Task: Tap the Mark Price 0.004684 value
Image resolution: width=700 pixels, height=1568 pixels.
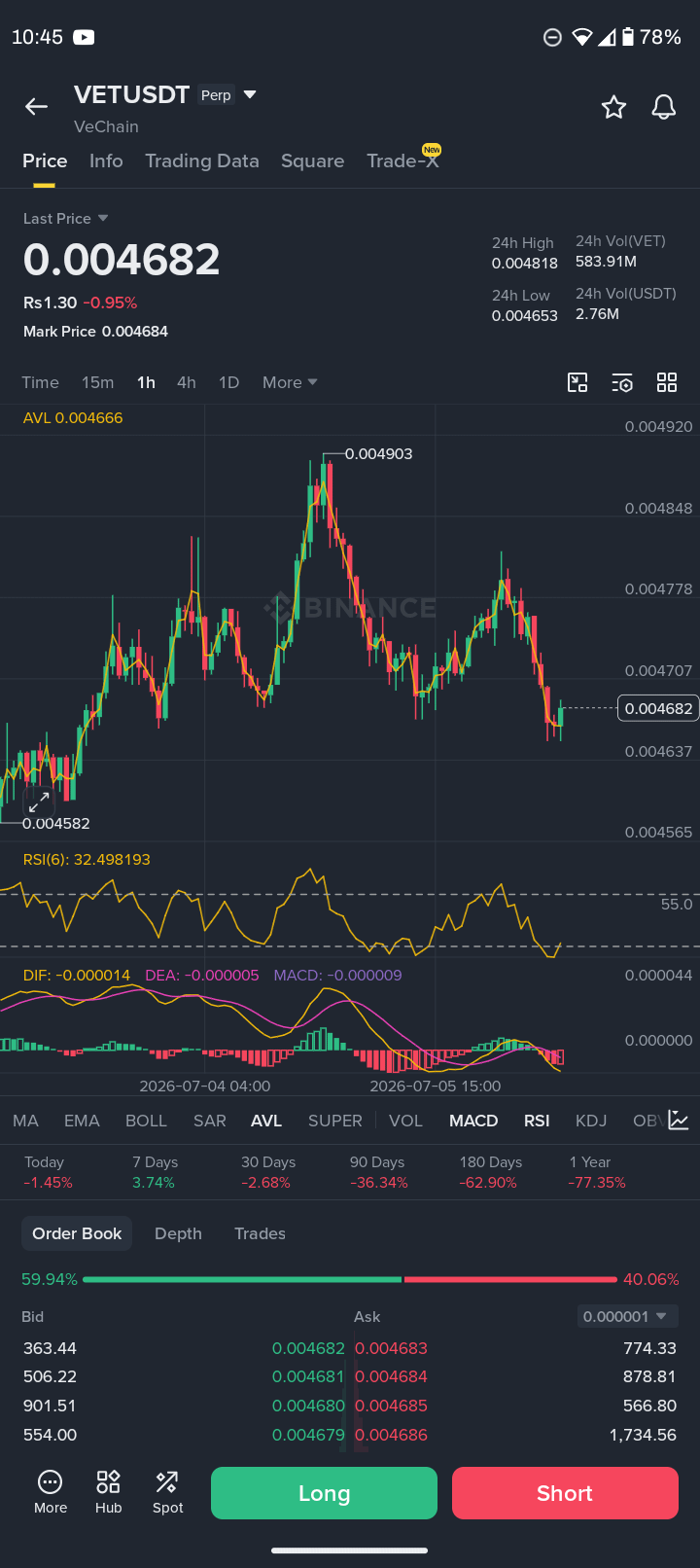Action: click(95, 332)
